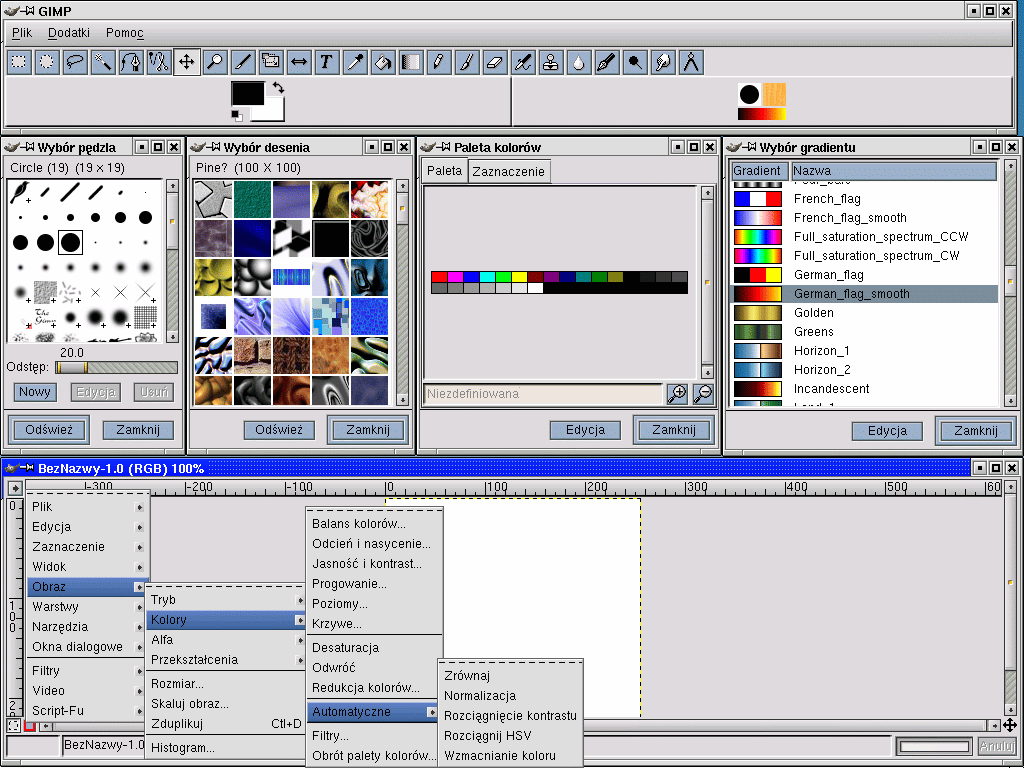Click the Niezdefiniowana palette name field

(x=543, y=394)
